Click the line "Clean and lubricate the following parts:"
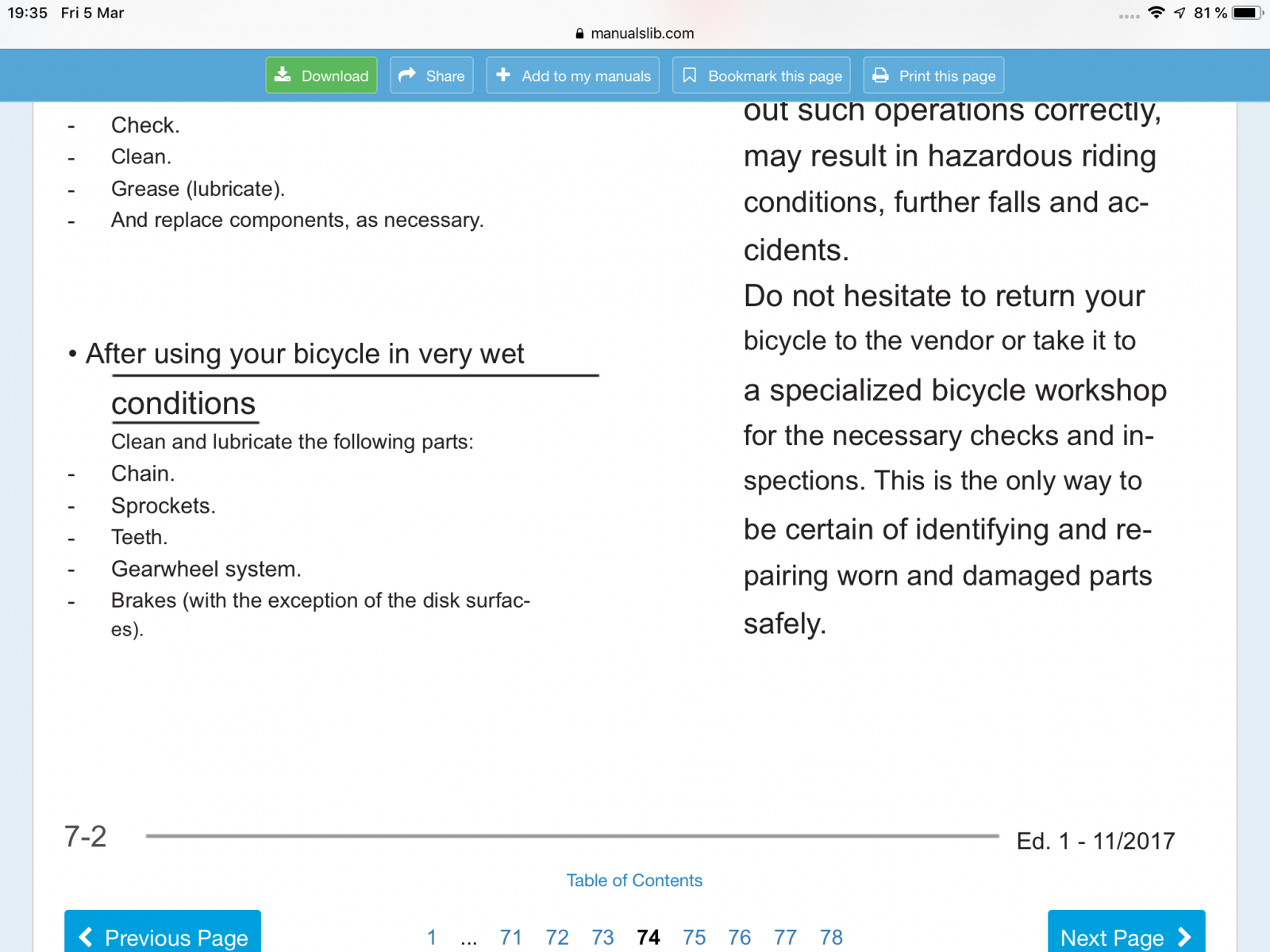The height and width of the screenshot is (952, 1270). [x=292, y=442]
